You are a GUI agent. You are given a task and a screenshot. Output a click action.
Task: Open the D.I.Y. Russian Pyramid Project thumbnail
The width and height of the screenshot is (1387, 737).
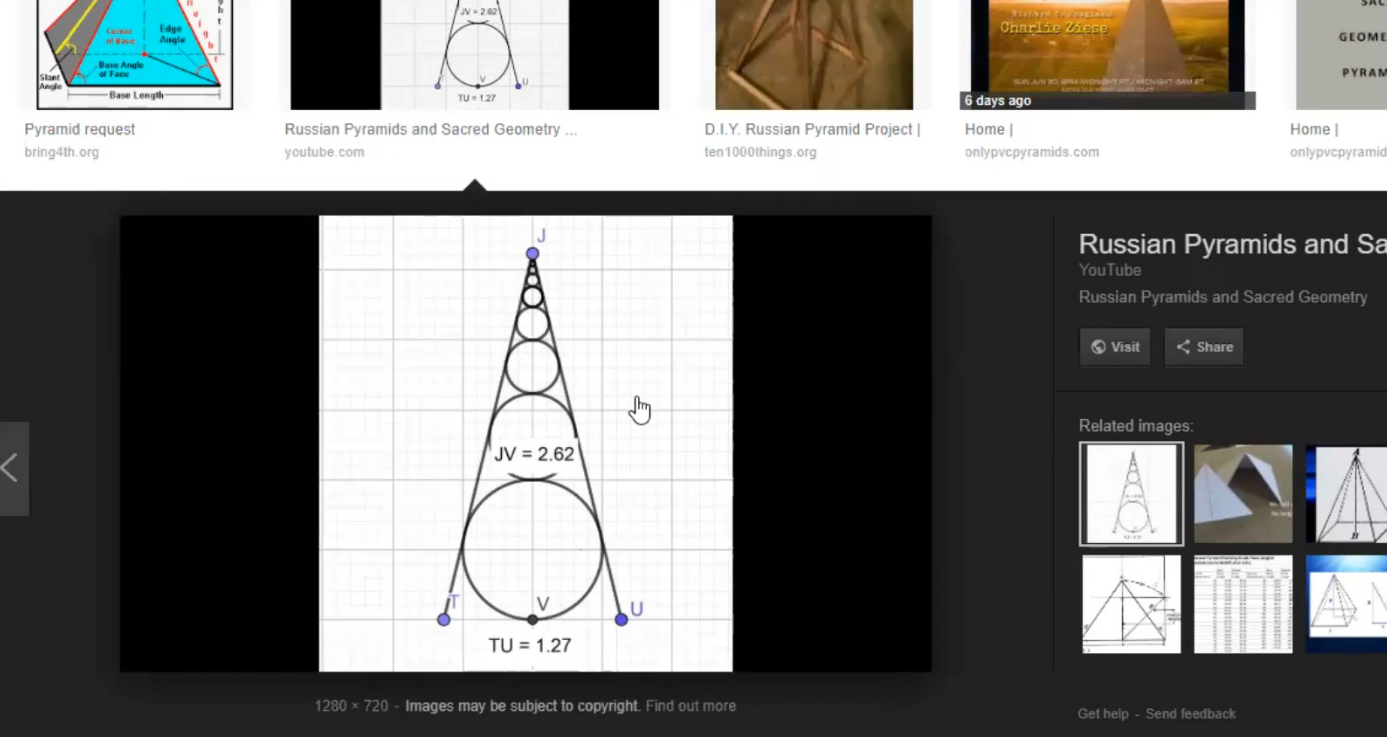click(814, 55)
